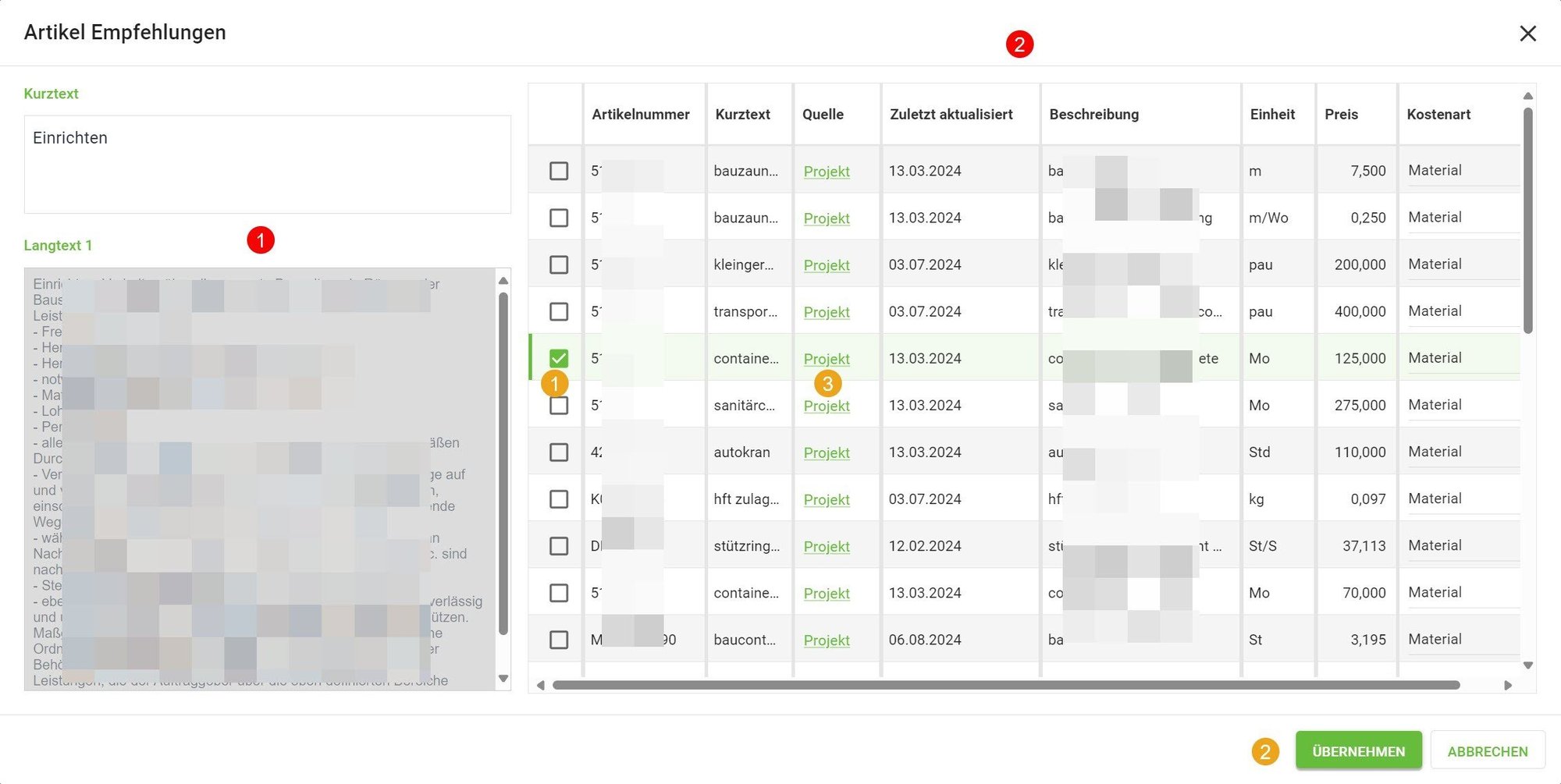1561x784 pixels.
Task: Click the ÜBERNEHMEN button
Action: pyautogui.click(x=1358, y=751)
